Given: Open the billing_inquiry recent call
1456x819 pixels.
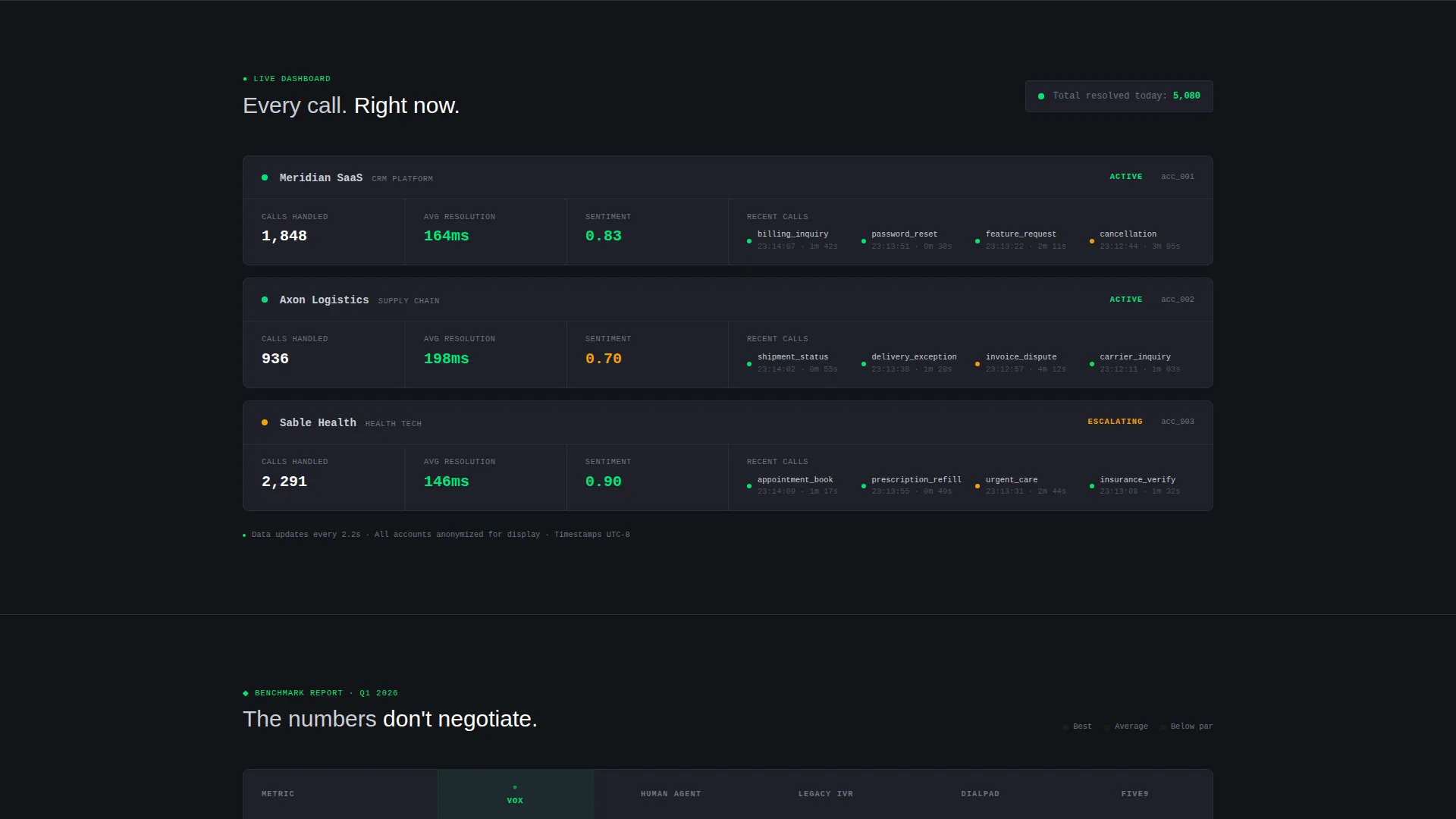Looking at the screenshot, I should 792,240.
